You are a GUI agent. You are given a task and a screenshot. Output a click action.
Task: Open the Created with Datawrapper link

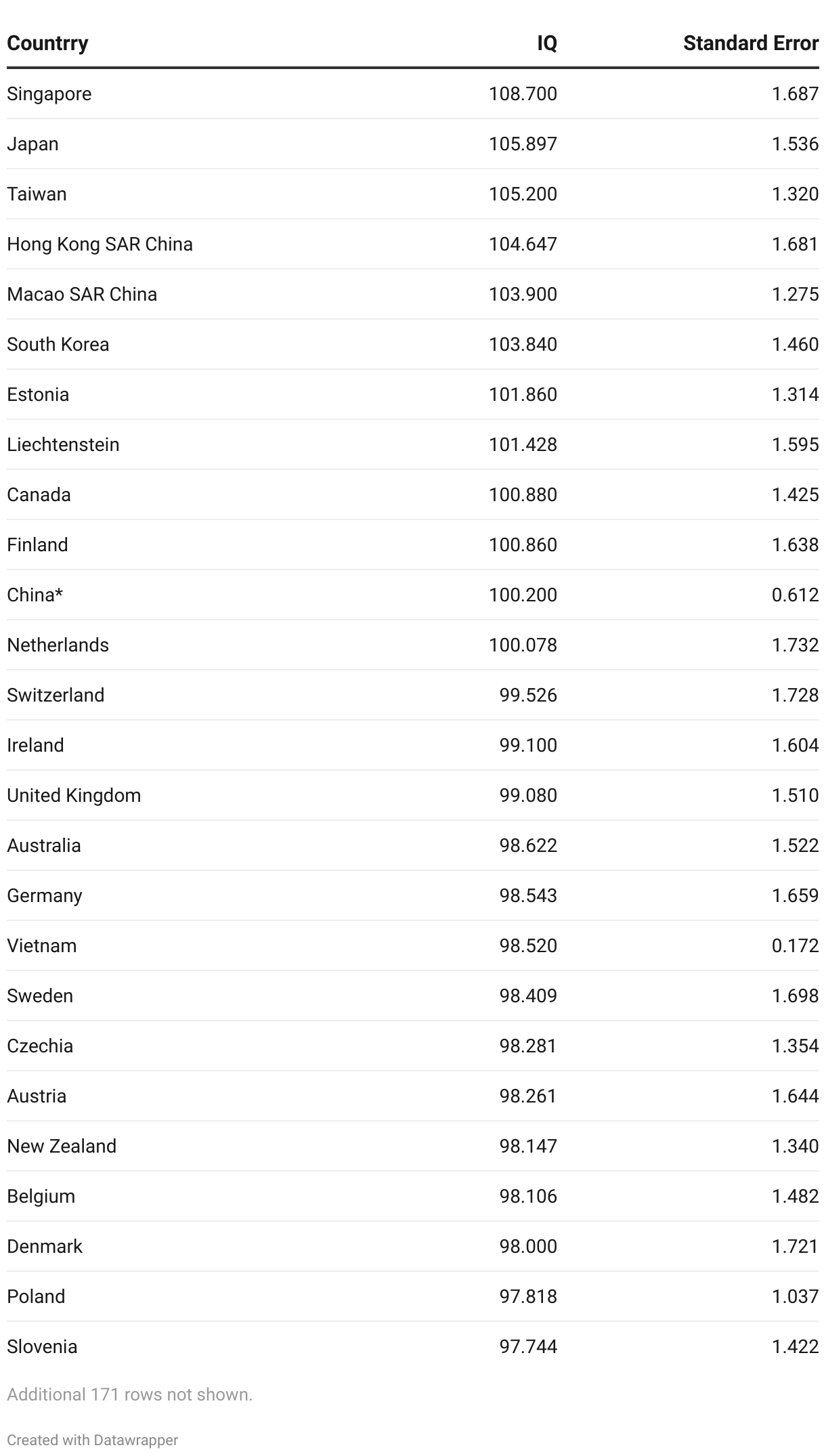[93, 1440]
